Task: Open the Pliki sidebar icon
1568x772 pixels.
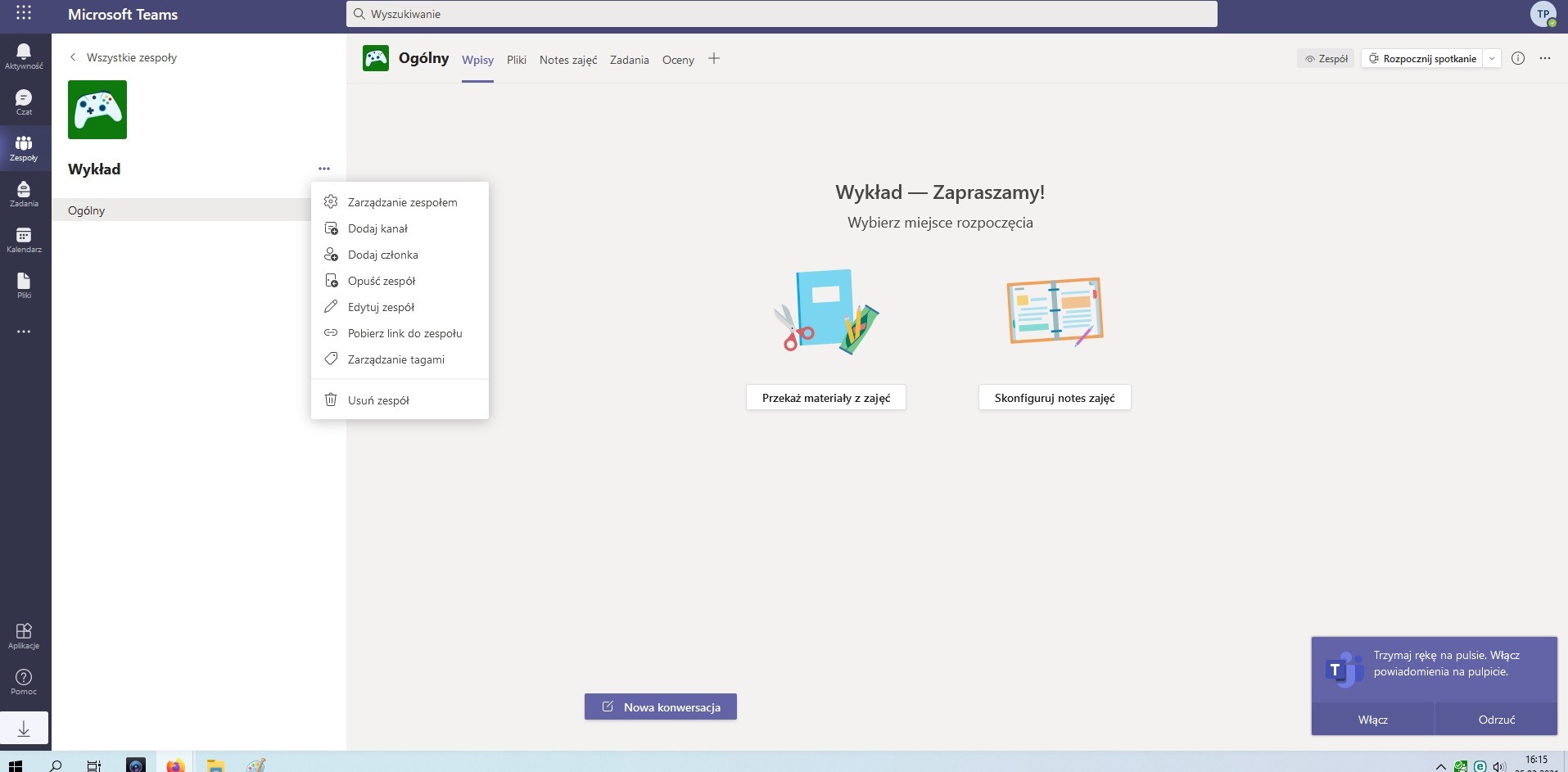Action: coord(24,286)
